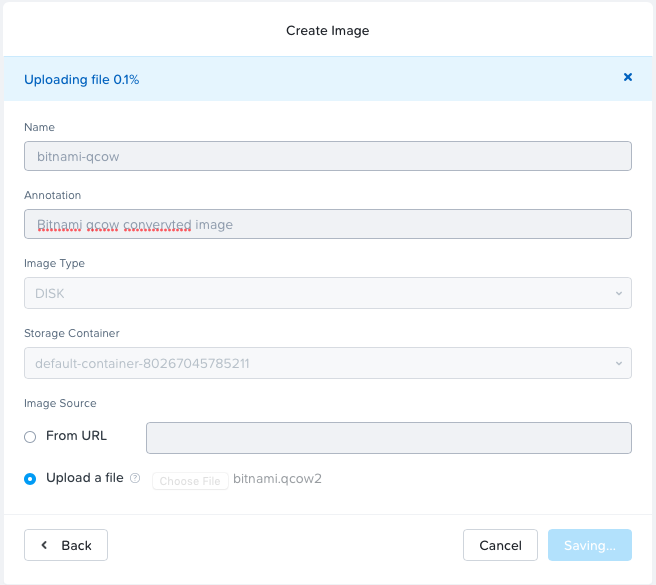
Task: Click the chevron arrow in Image Type field
Action: (x=619, y=293)
